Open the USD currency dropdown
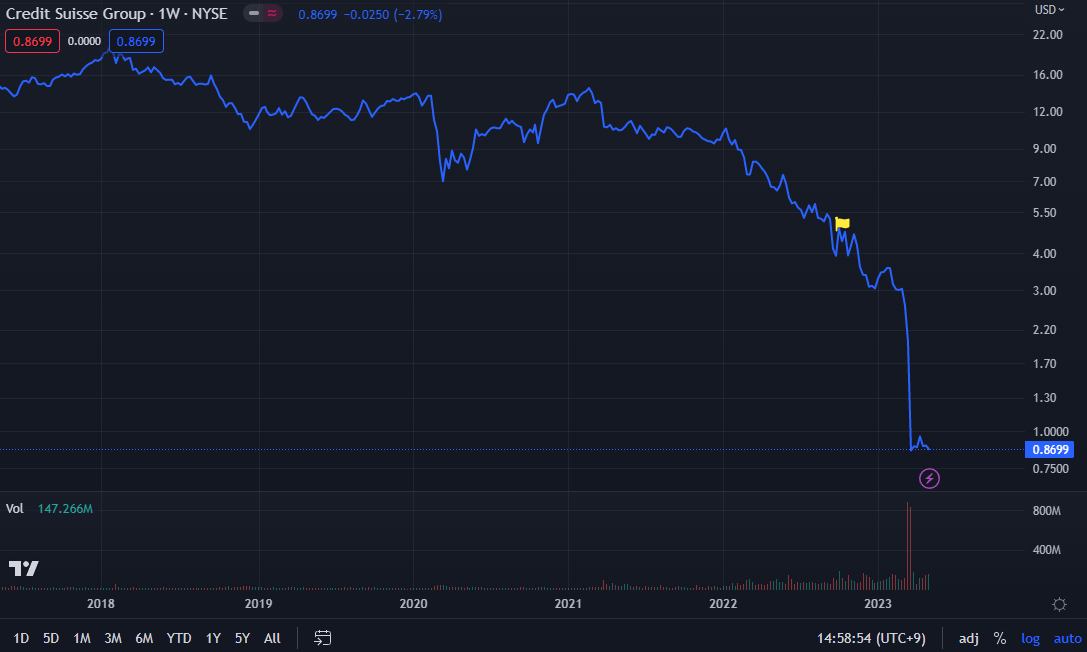 click(1050, 10)
